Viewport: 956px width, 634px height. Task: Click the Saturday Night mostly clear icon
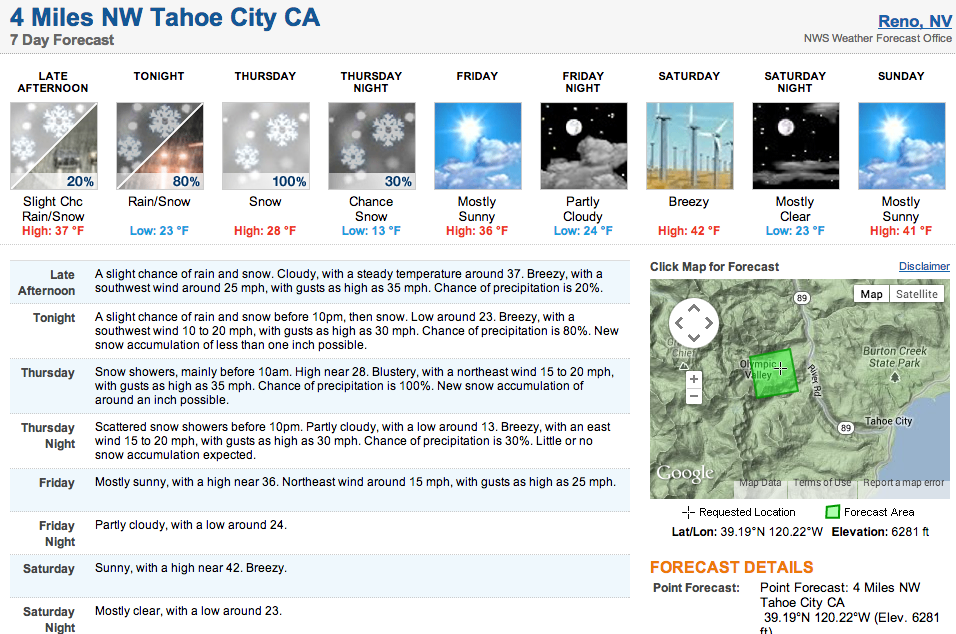(796, 146)
